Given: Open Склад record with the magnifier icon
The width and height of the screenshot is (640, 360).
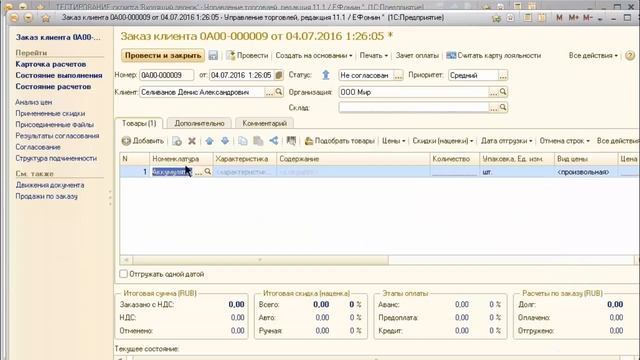Looking at the screenshot, I should (503, 108).
